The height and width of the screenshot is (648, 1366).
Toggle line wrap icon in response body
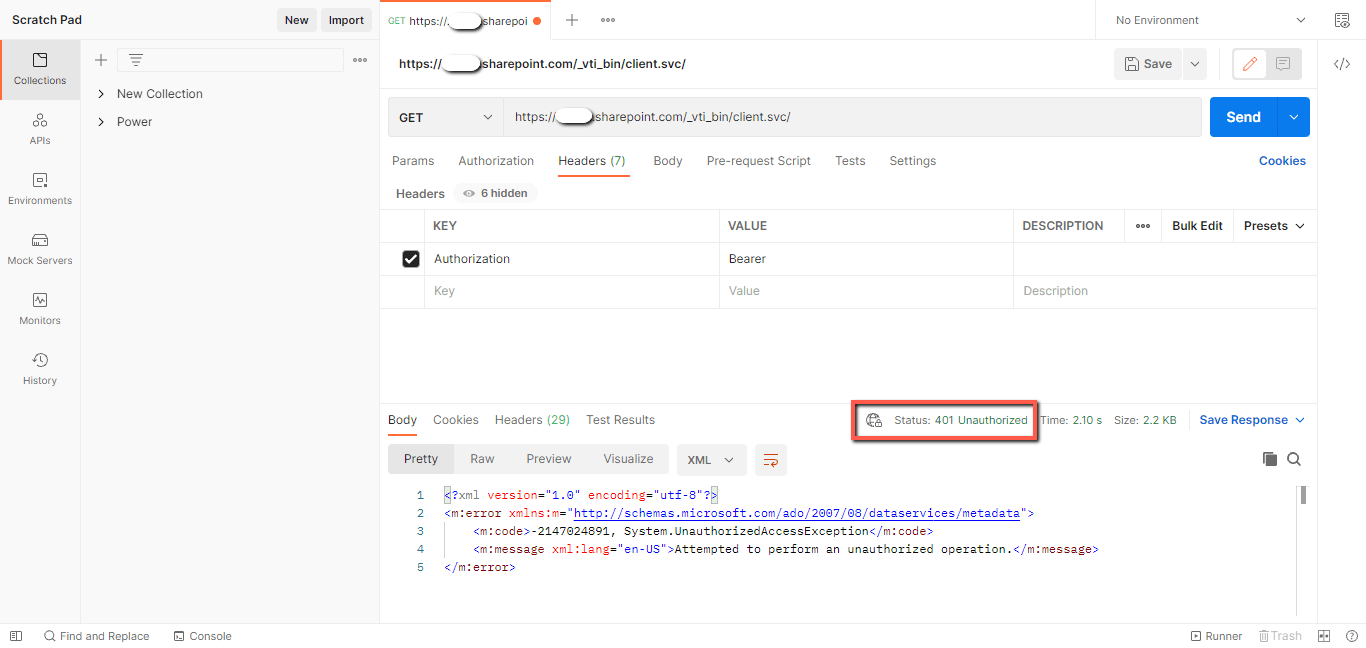coord(771,460)
